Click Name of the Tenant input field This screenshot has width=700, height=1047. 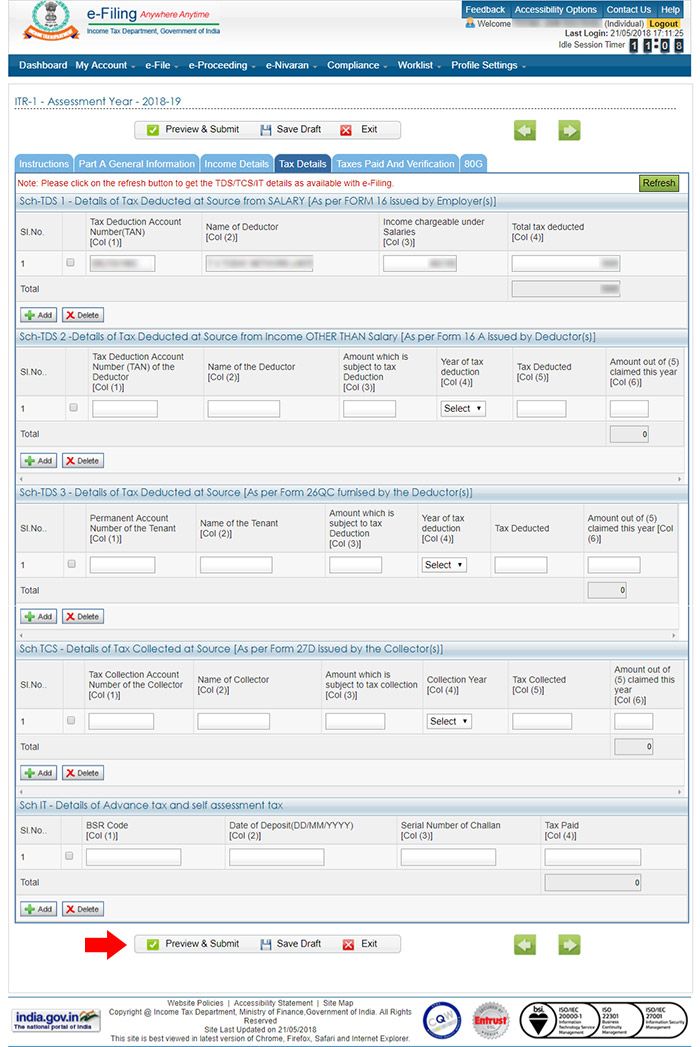coord(236,565)
